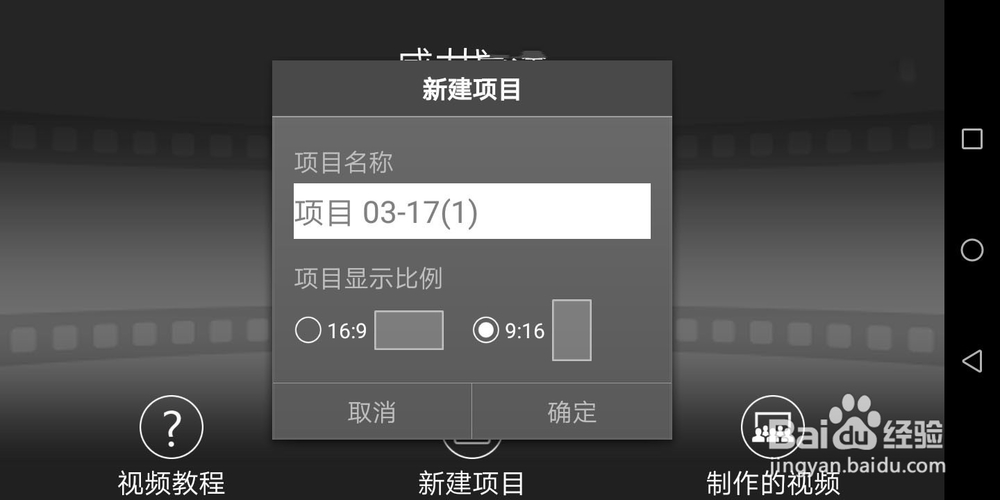The height and width of the screenshot is (500, 1000).
Task: Click the 9:16 ratio text label
Action: pyautogui.click(x=525, y=331)
